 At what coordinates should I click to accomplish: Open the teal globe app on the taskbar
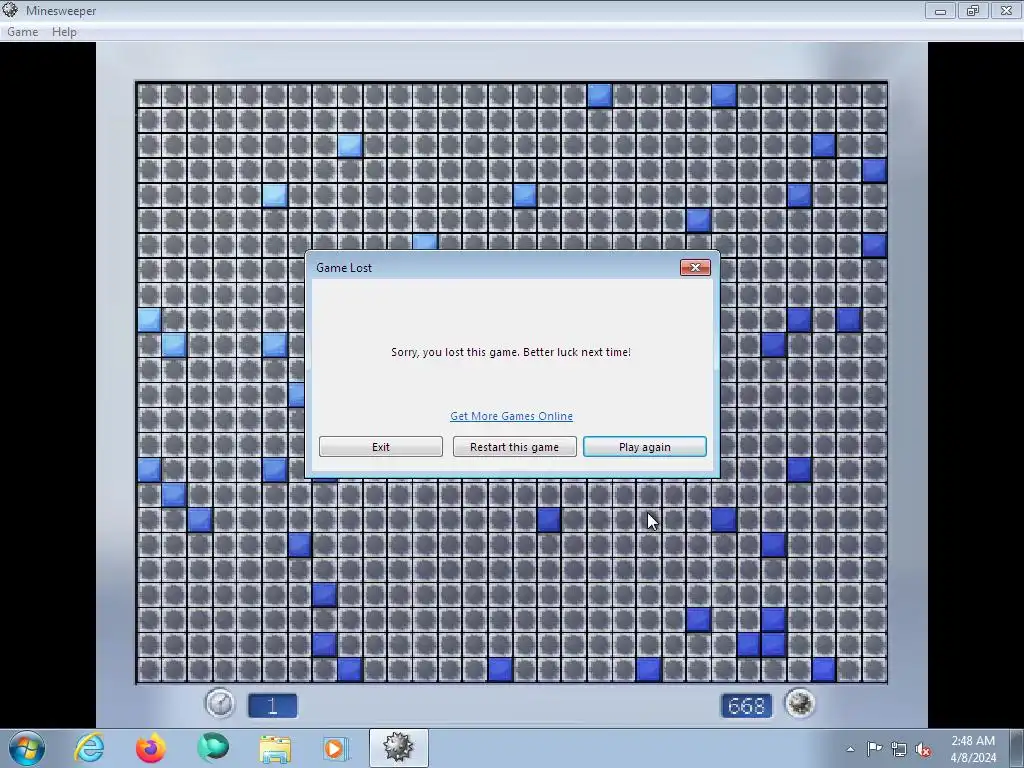[x=213, y=748]
